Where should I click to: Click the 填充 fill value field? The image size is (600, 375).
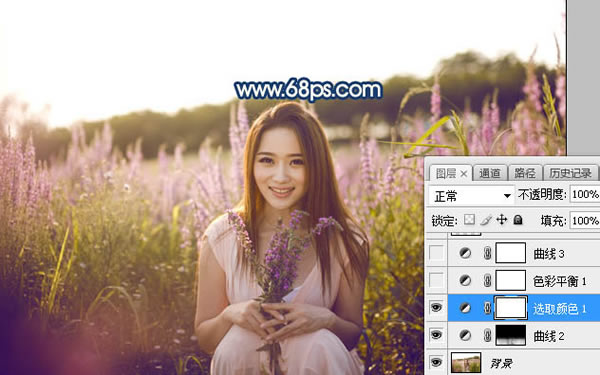(x=585, y=220)
